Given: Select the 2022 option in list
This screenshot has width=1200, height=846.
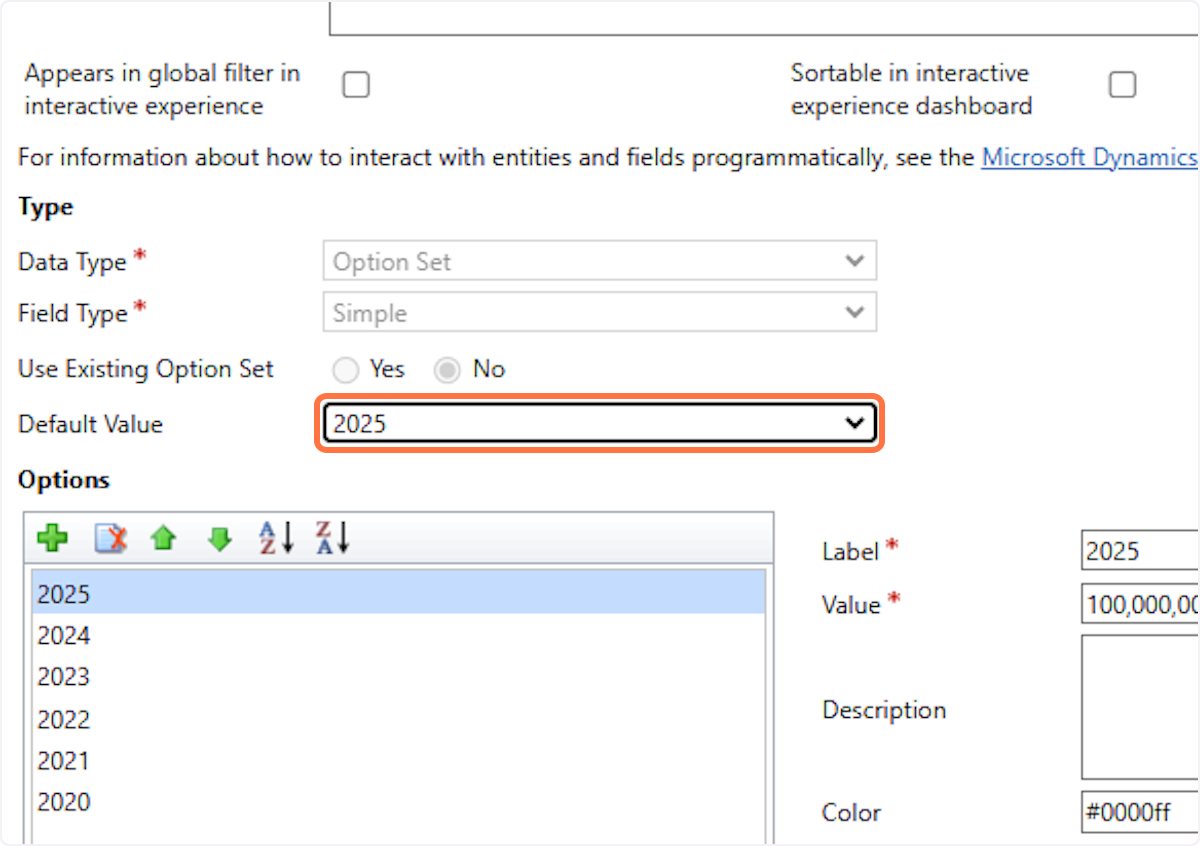Looking at the screenshot, I should [64, 720].
